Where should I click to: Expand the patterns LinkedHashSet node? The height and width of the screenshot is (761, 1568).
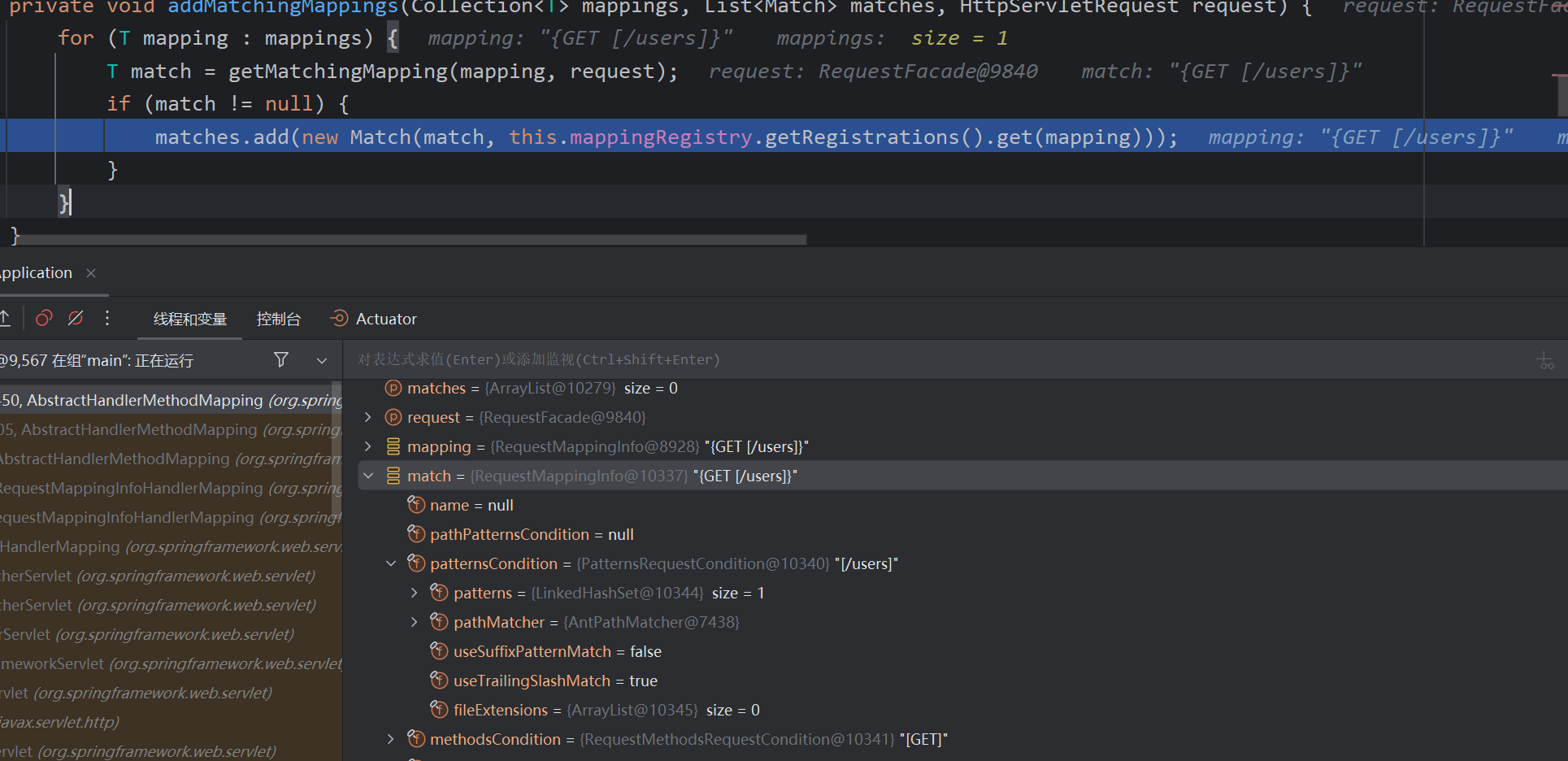tap(415, 593)
